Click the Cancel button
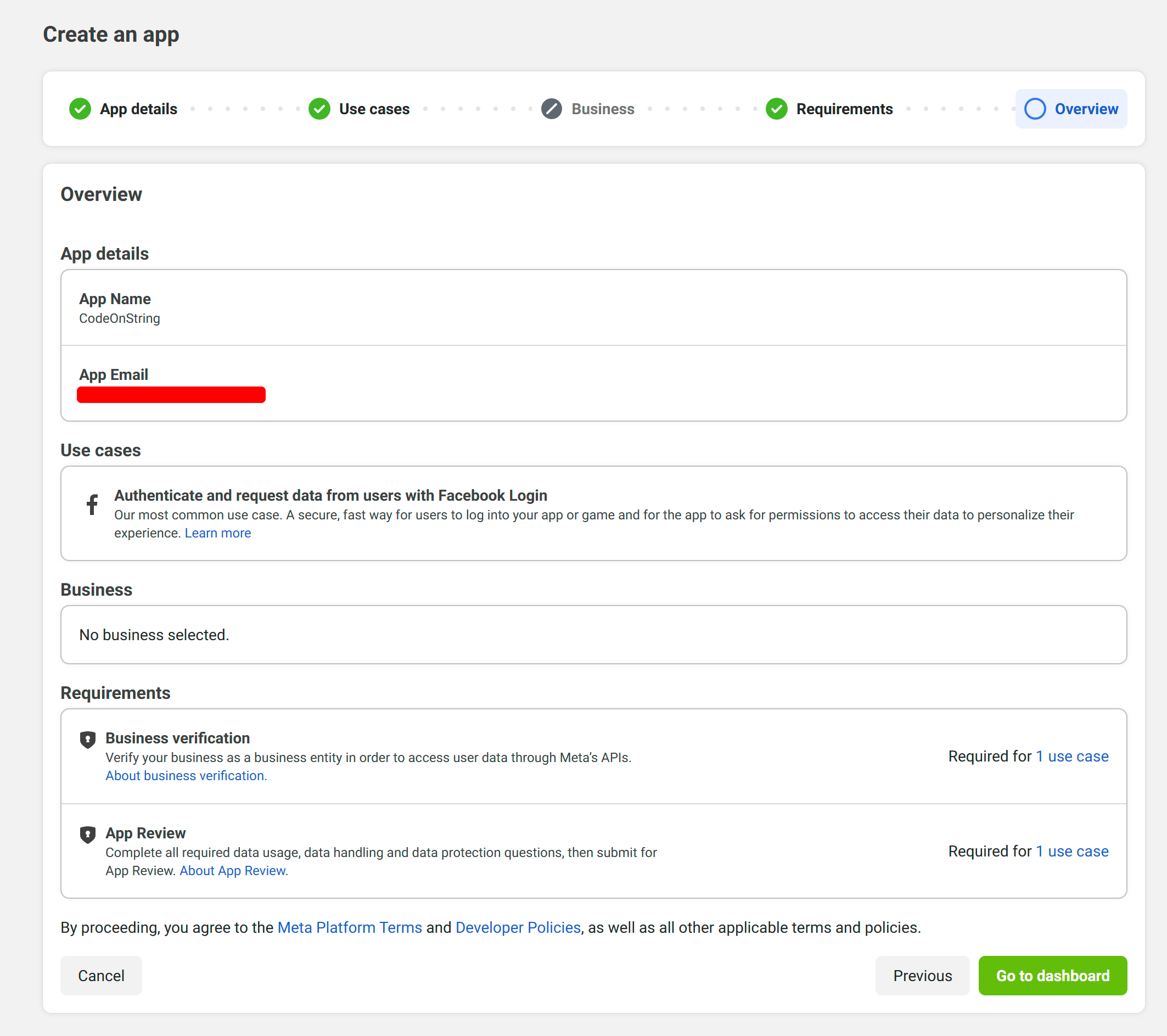The height and width of the screenshot is (1036, 1167). [x=101, y=976]
